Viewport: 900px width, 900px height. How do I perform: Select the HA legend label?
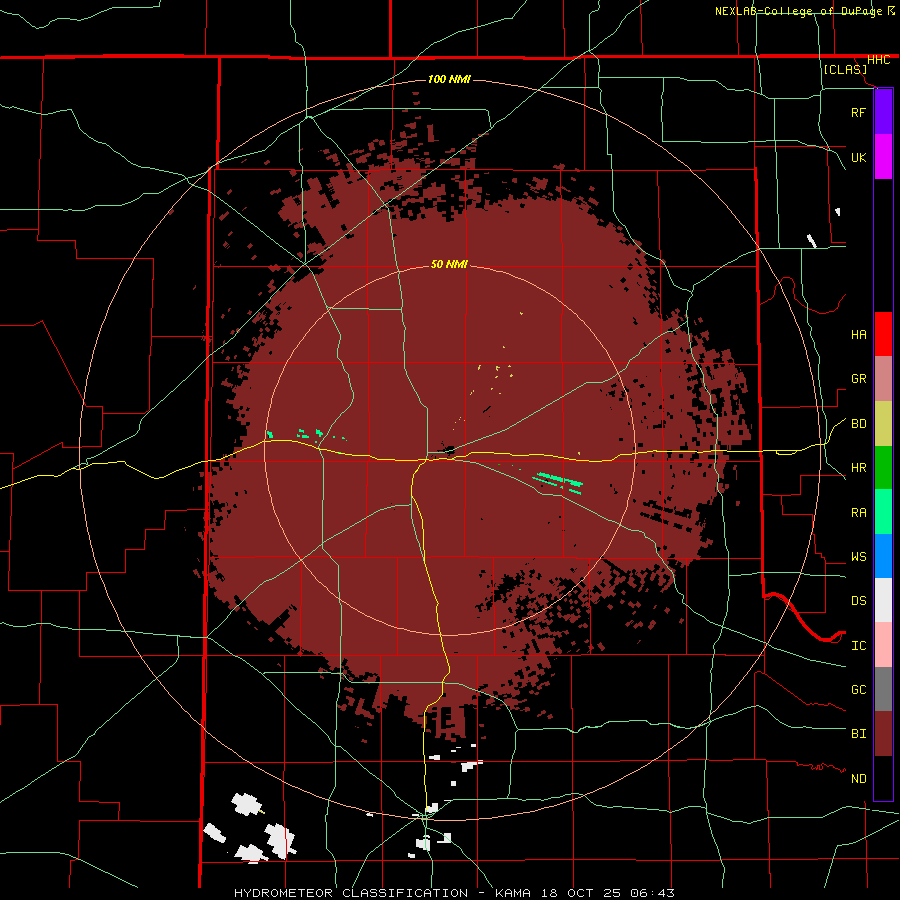coord(858,335)
